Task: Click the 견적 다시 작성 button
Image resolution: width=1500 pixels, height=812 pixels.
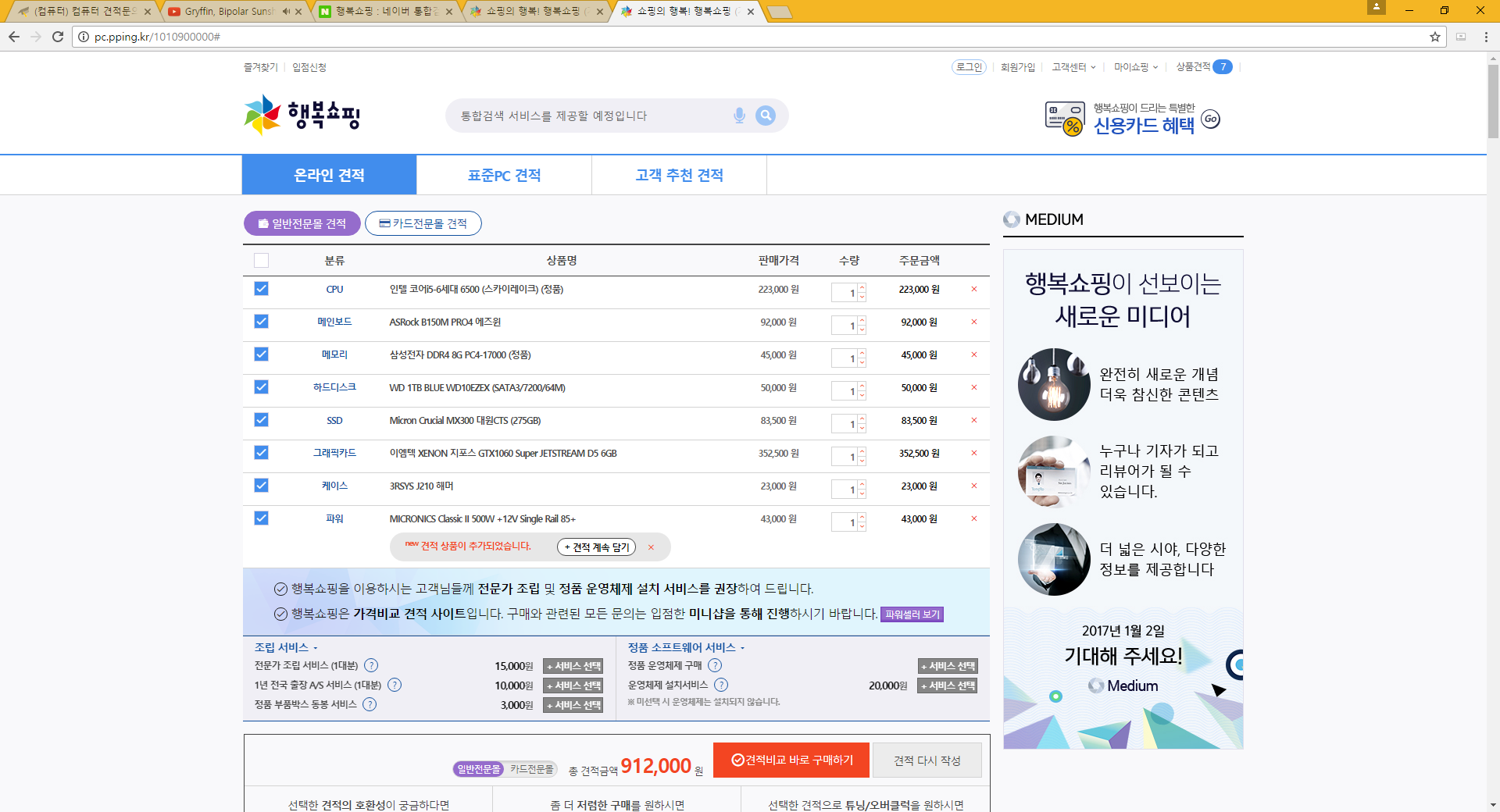Action: click(x=927, y=760)
